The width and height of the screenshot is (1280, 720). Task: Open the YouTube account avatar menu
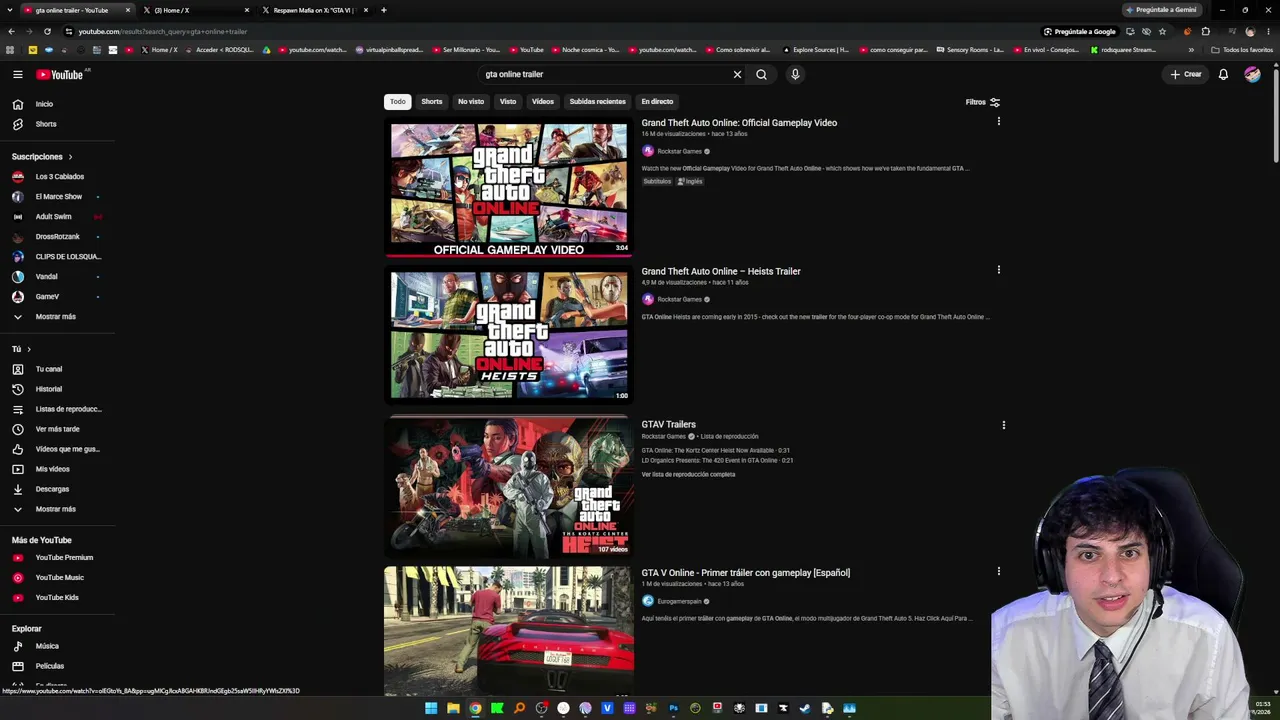pyautogui.click(x=1252, y=74)
